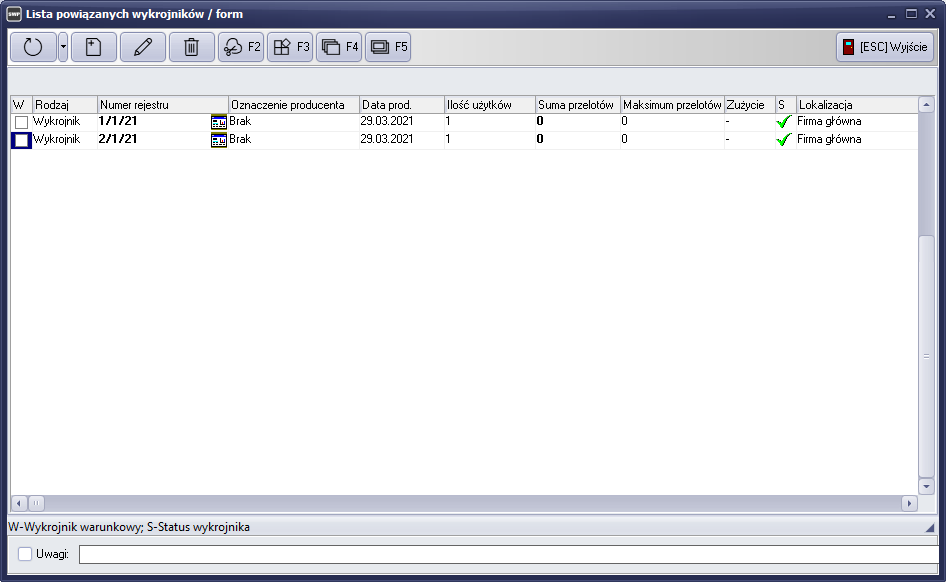
Task: Tick the W checkbox for row 1/1/21
Action: (x=21, y=122)
